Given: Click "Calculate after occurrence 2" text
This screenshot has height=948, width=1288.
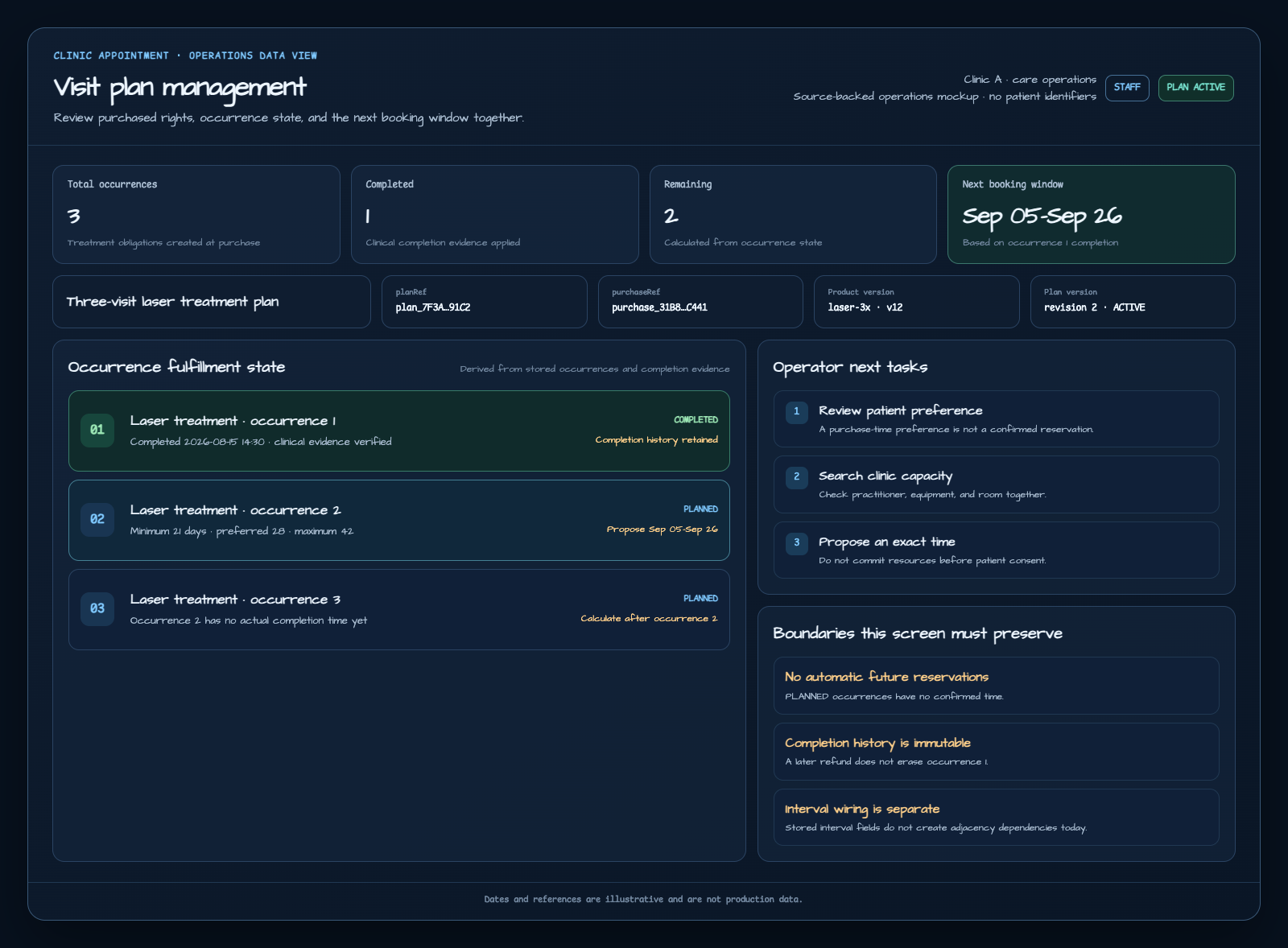Looking at the screenshot, I should [x=649, y=619].
